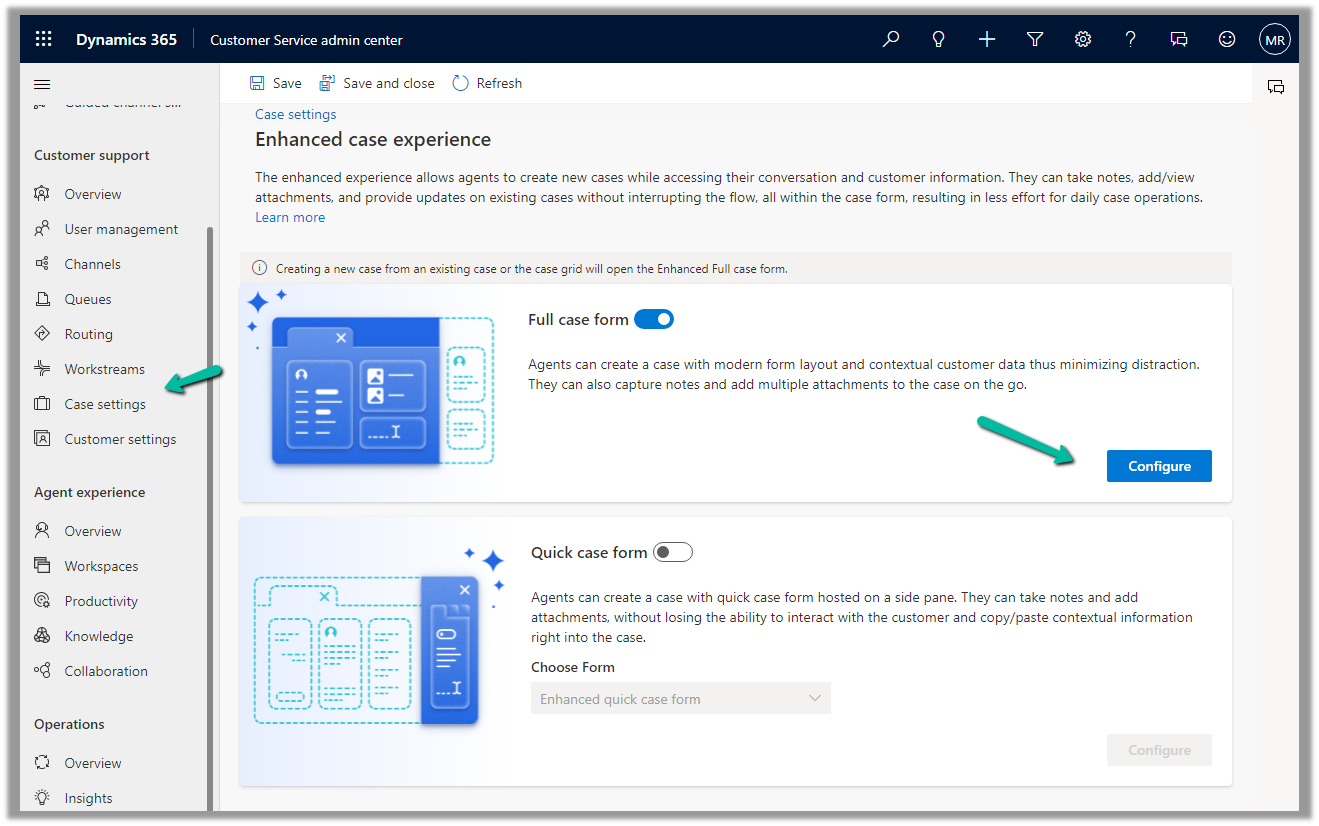Click Configure button for Full case form

[x=1158, y=466]
